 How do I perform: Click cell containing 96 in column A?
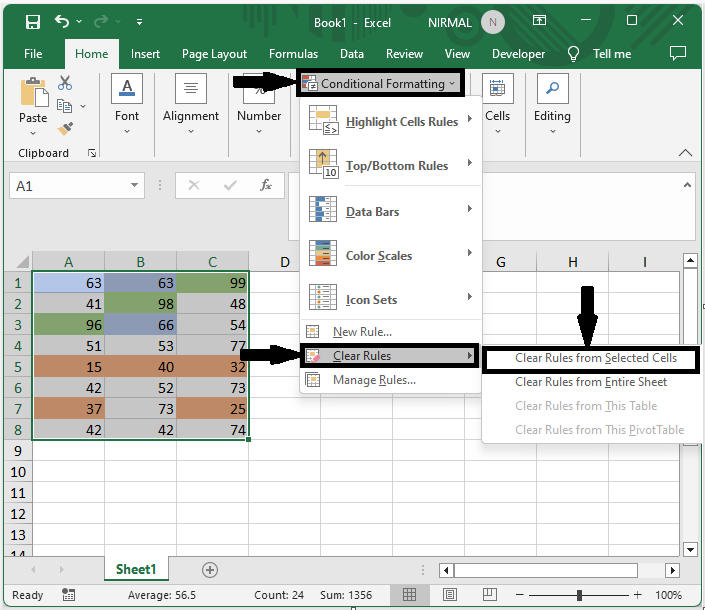click(68, 325)
